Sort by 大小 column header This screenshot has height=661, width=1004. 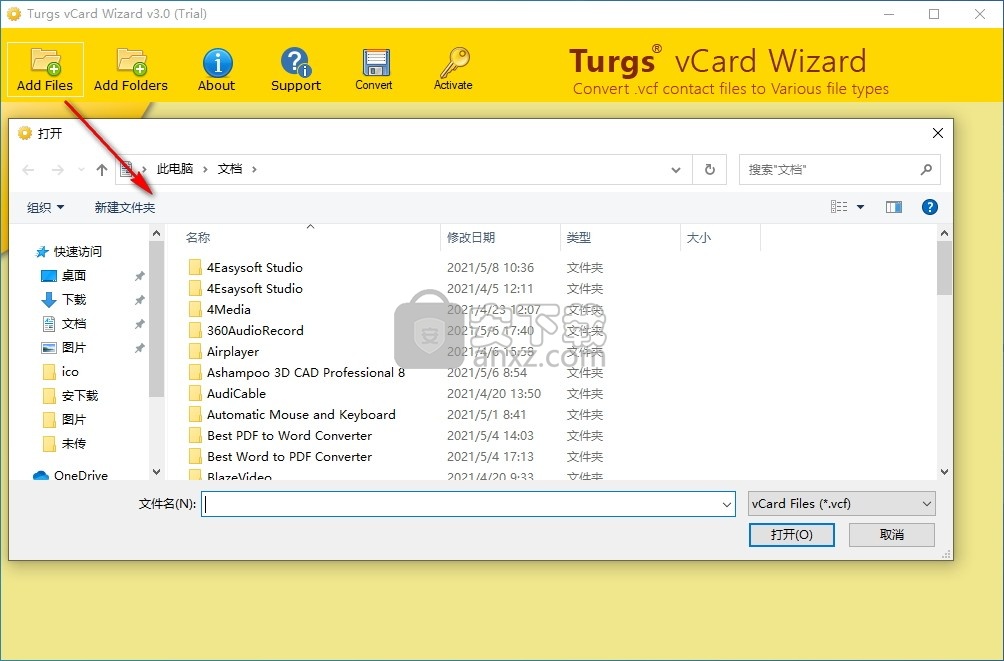tap(699, 238)
